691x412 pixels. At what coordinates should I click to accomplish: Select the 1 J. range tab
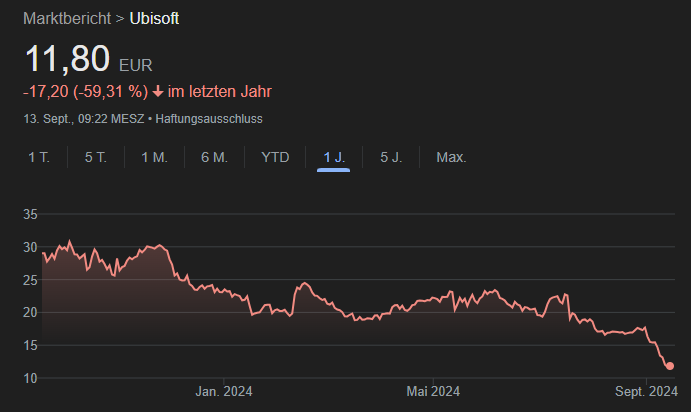[334, 157]
